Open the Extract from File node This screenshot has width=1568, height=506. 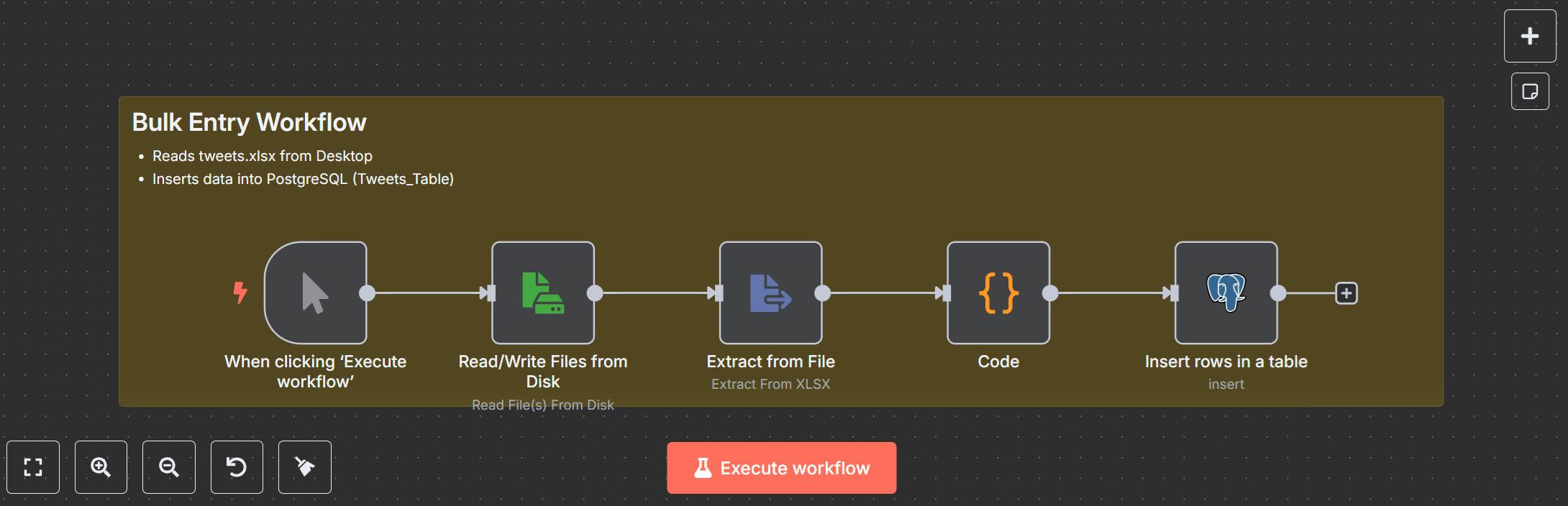coord(770,293)
